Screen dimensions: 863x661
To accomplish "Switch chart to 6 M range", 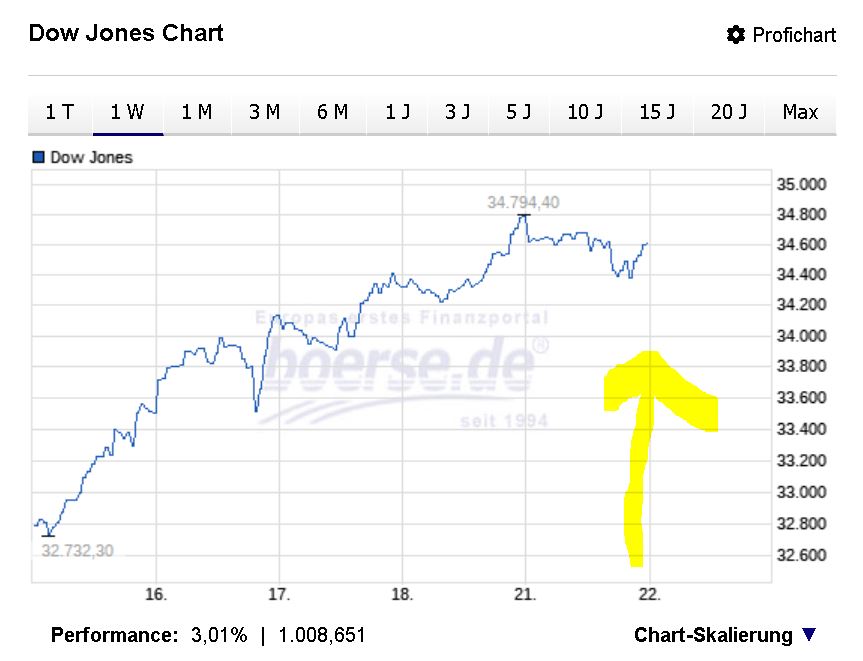I will click(x=332, y=112).
